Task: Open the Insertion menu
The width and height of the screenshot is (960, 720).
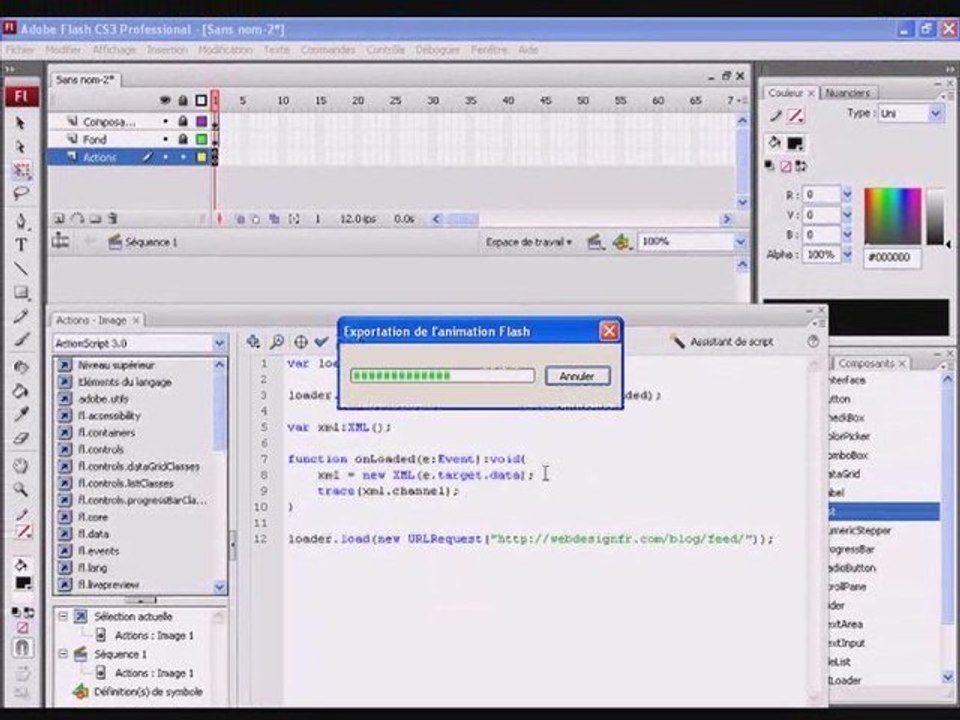Action: tap(167, 50)
